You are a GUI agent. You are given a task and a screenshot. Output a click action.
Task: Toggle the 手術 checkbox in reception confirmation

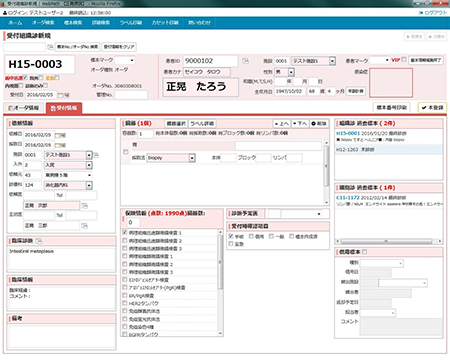pos(231,236)
